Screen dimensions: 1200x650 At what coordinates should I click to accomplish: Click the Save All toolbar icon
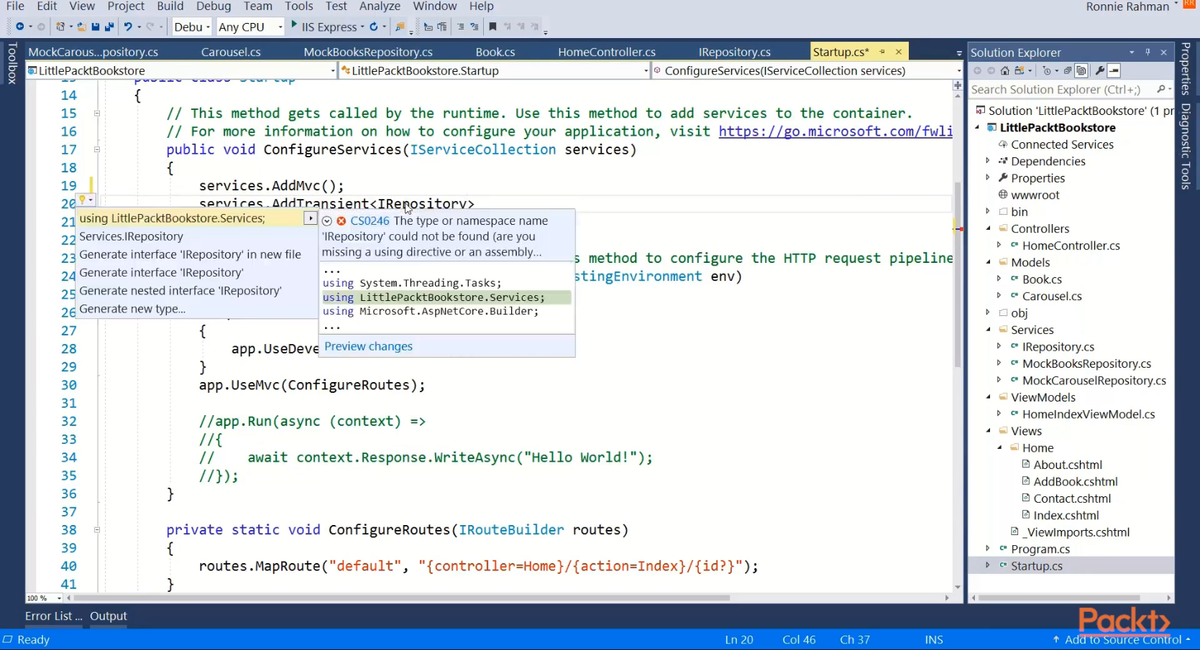pos(107,27)
